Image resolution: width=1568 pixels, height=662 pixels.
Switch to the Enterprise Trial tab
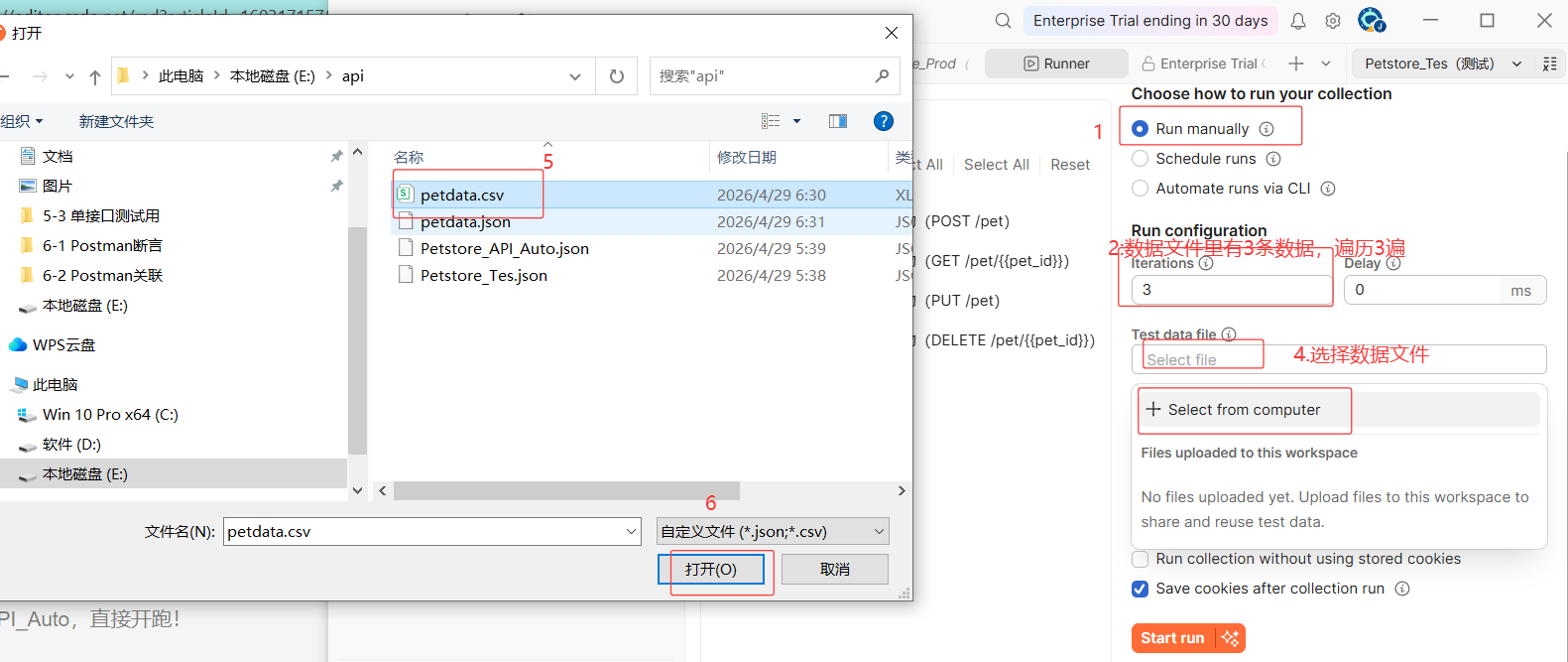click(1204, 64)
